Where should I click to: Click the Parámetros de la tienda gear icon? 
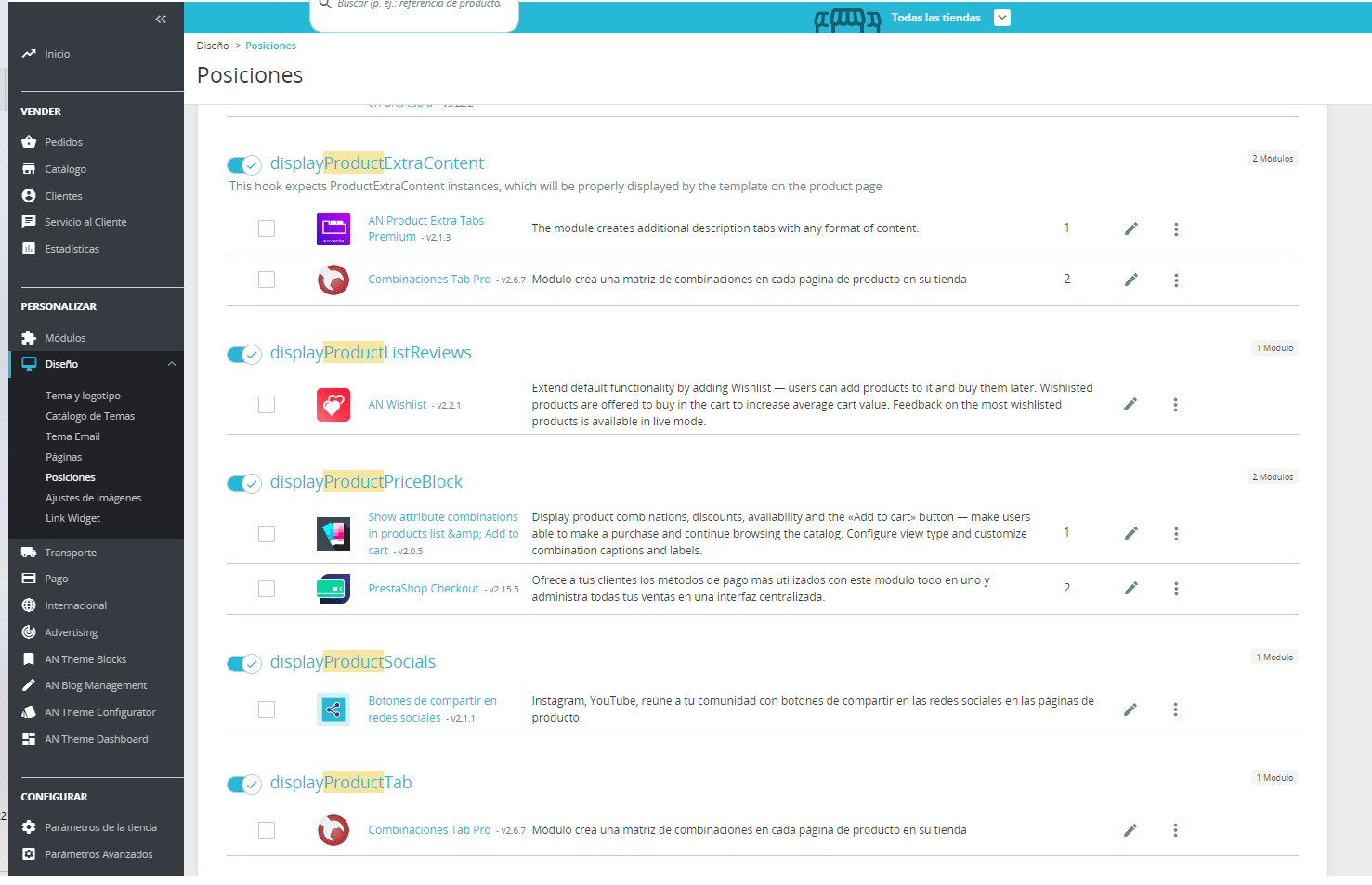pyautogui.click(x=29, y=827)
